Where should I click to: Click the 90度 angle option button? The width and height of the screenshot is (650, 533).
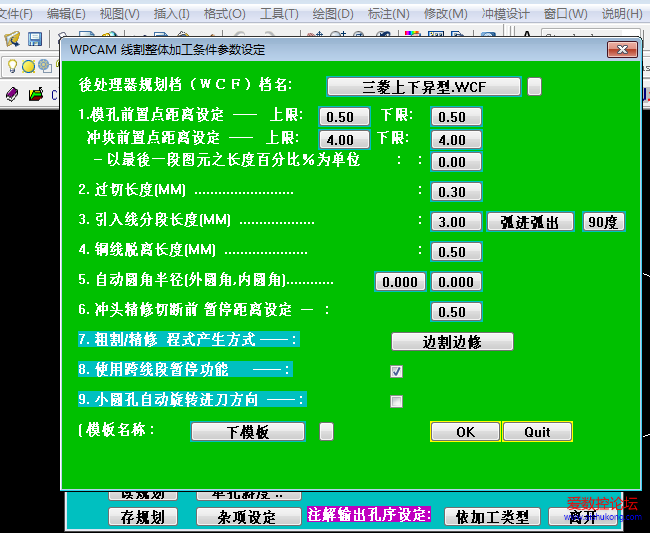(x=603, y=222)
